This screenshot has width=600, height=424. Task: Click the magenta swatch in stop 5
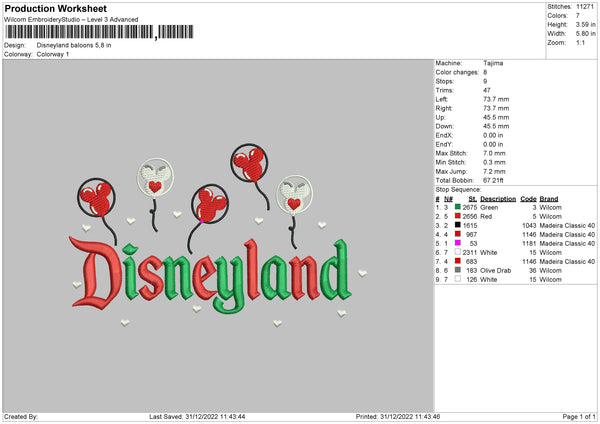tap(458, 243)
